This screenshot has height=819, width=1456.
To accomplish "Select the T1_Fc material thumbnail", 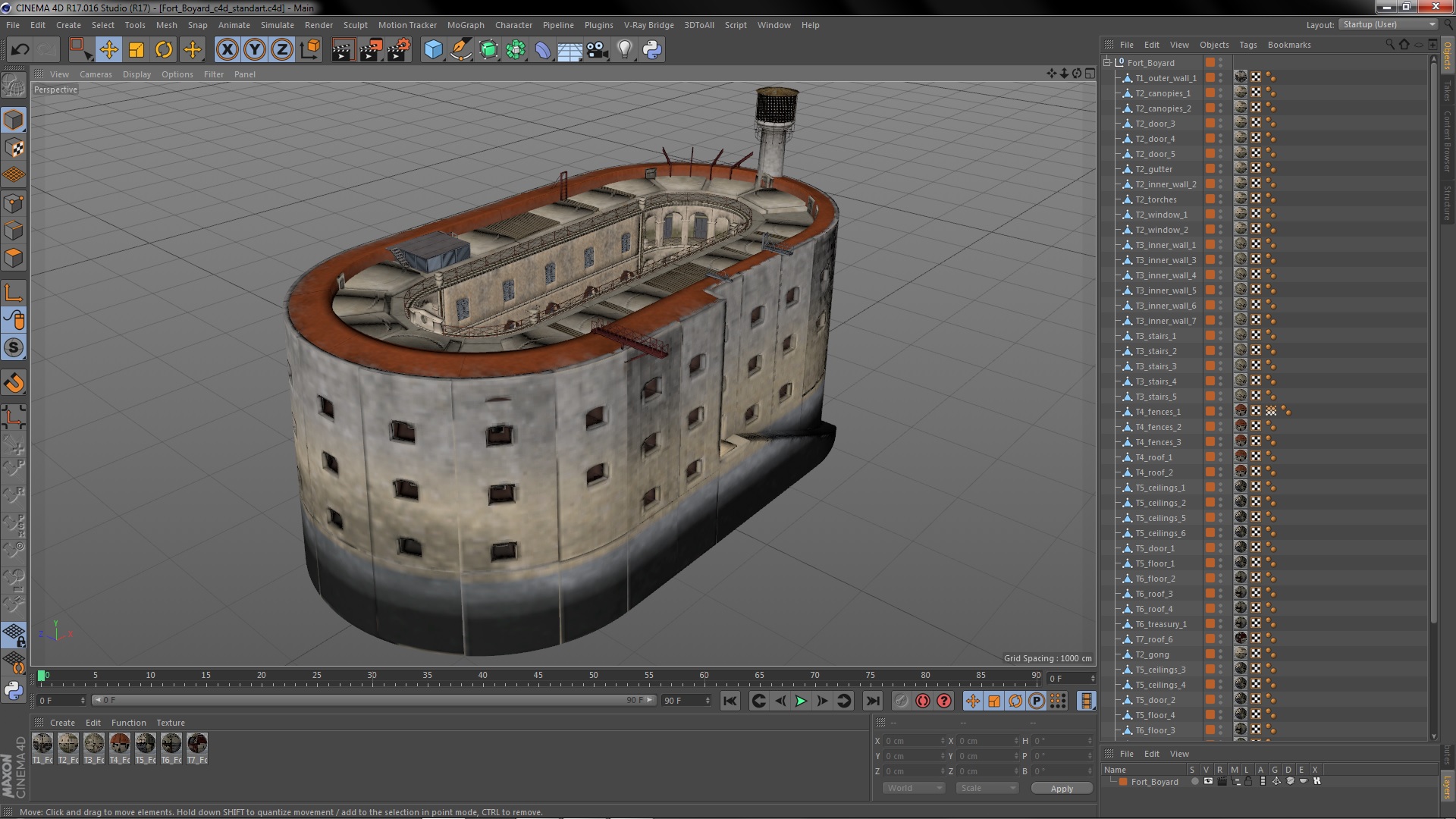I will pos(42,748).
